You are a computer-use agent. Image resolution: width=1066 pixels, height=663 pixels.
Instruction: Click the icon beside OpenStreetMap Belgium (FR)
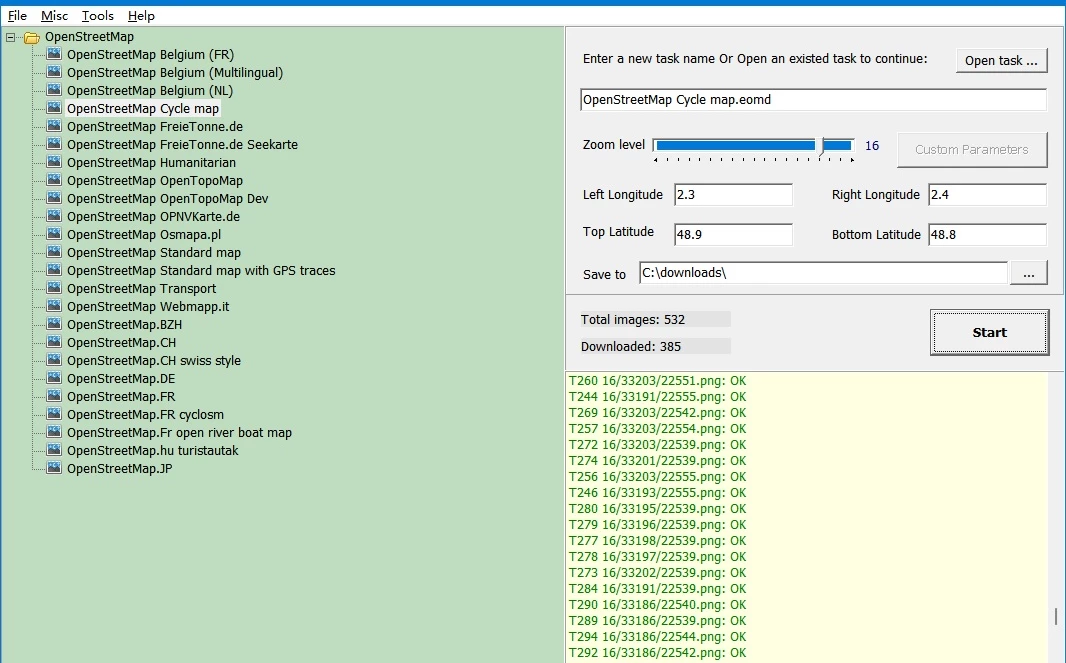[x=55, y=55]
